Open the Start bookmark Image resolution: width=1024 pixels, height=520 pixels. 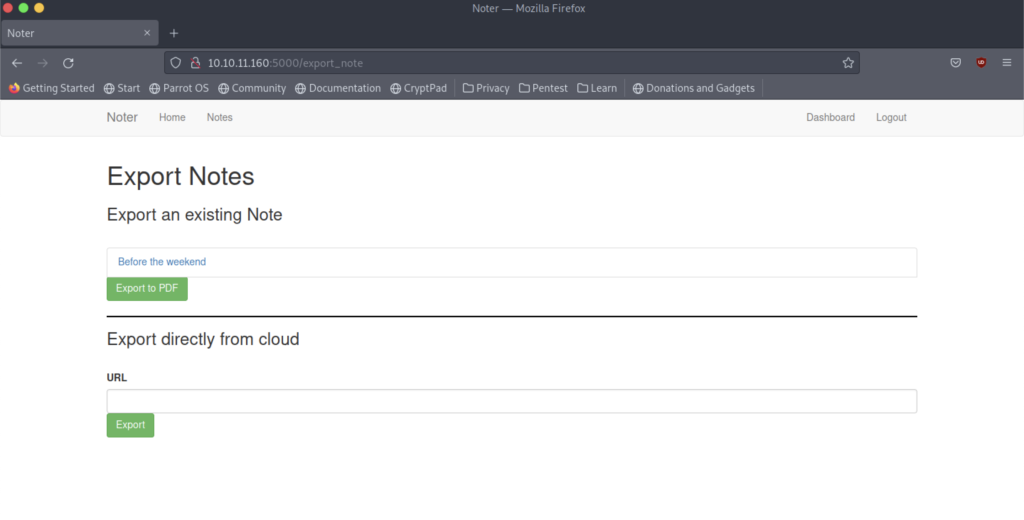pos(122,88)
